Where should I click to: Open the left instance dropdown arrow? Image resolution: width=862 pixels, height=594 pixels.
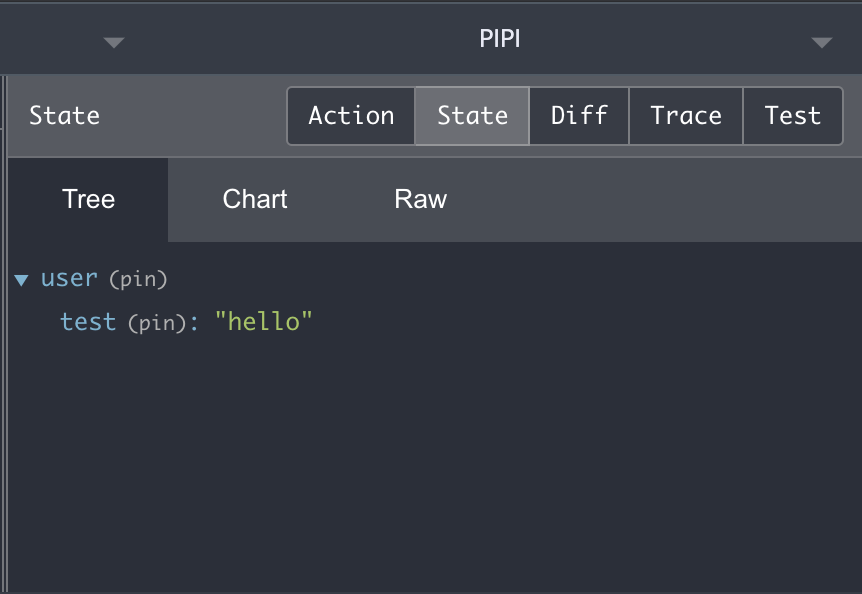(114, 42)
